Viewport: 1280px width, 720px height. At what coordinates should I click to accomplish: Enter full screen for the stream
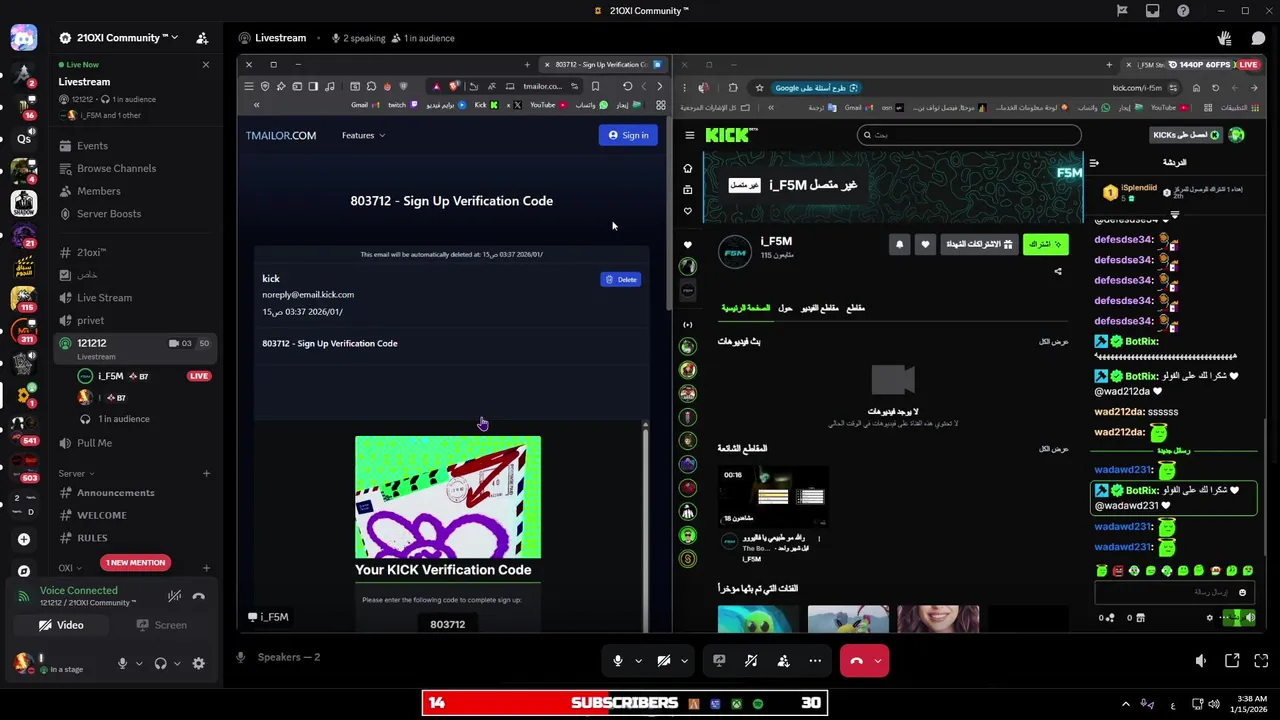coord(1261,661)
